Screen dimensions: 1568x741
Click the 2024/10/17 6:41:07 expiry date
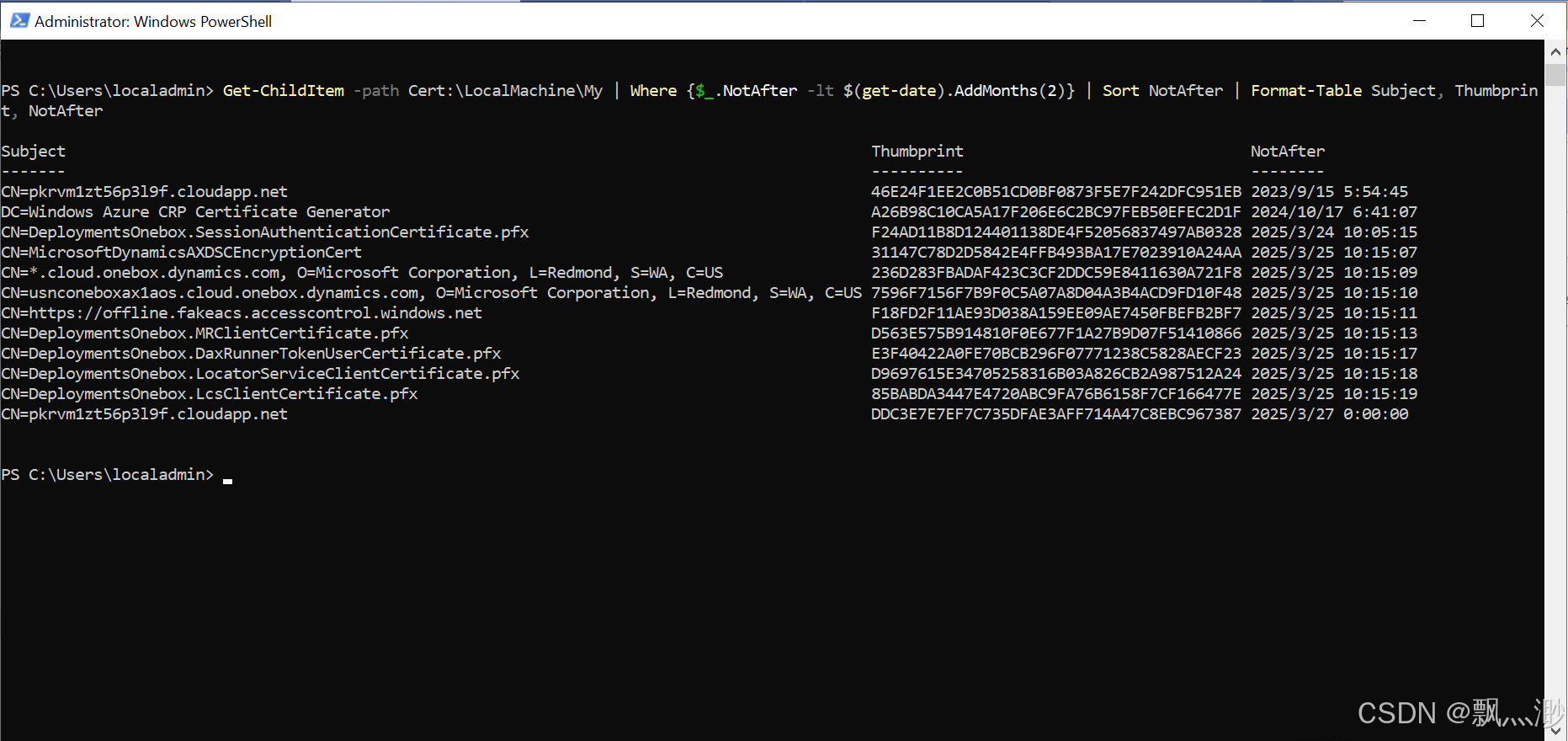pyautogui.click(x=1334, y=212)
